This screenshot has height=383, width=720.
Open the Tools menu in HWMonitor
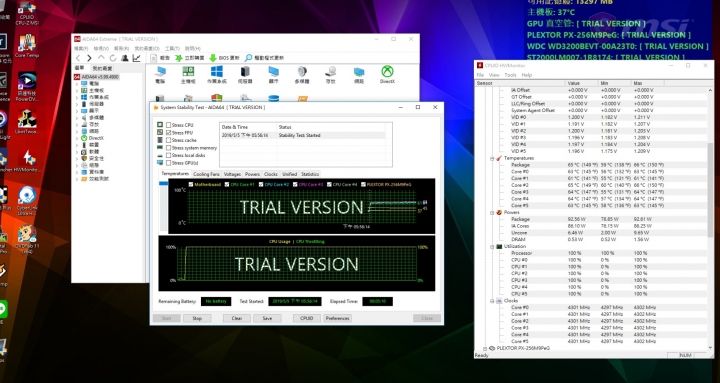[510, 75]
